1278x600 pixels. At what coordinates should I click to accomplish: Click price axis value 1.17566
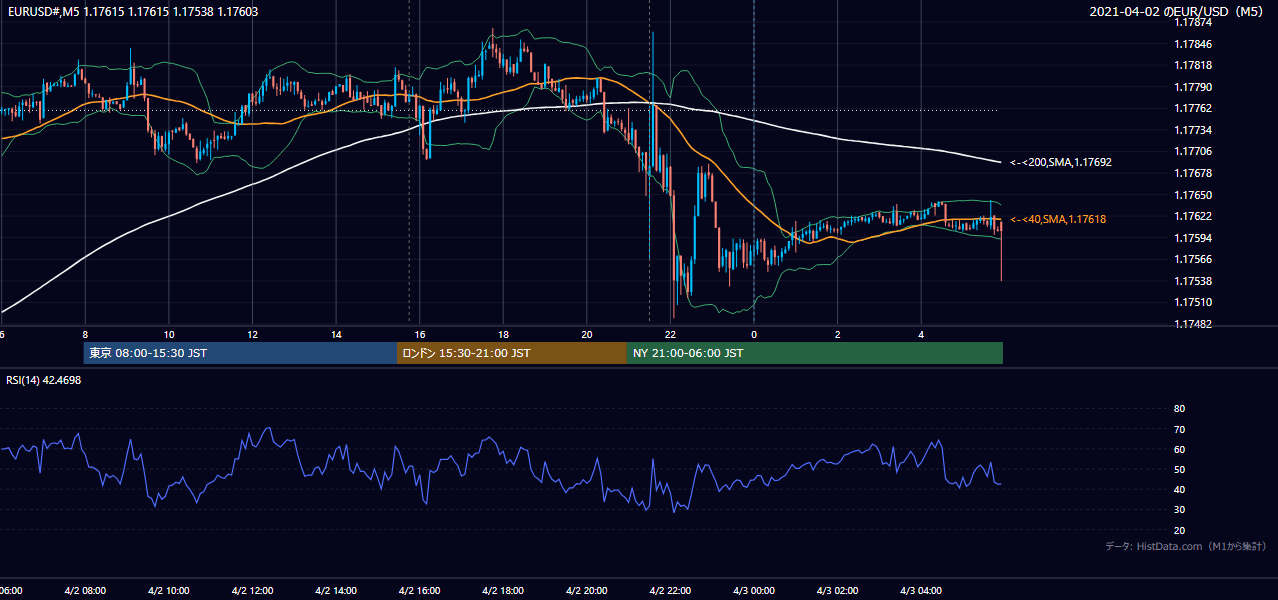pos(1191,259)
